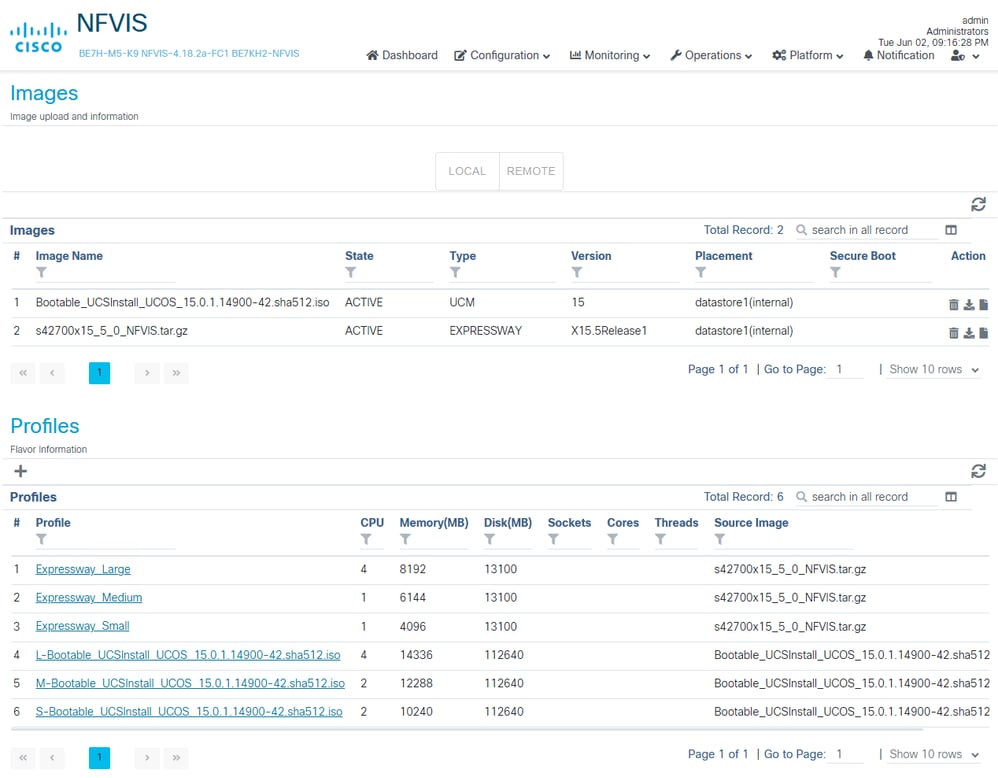
Task: Toggle column chooser for Images table
Action: click(x=951, y=230)
